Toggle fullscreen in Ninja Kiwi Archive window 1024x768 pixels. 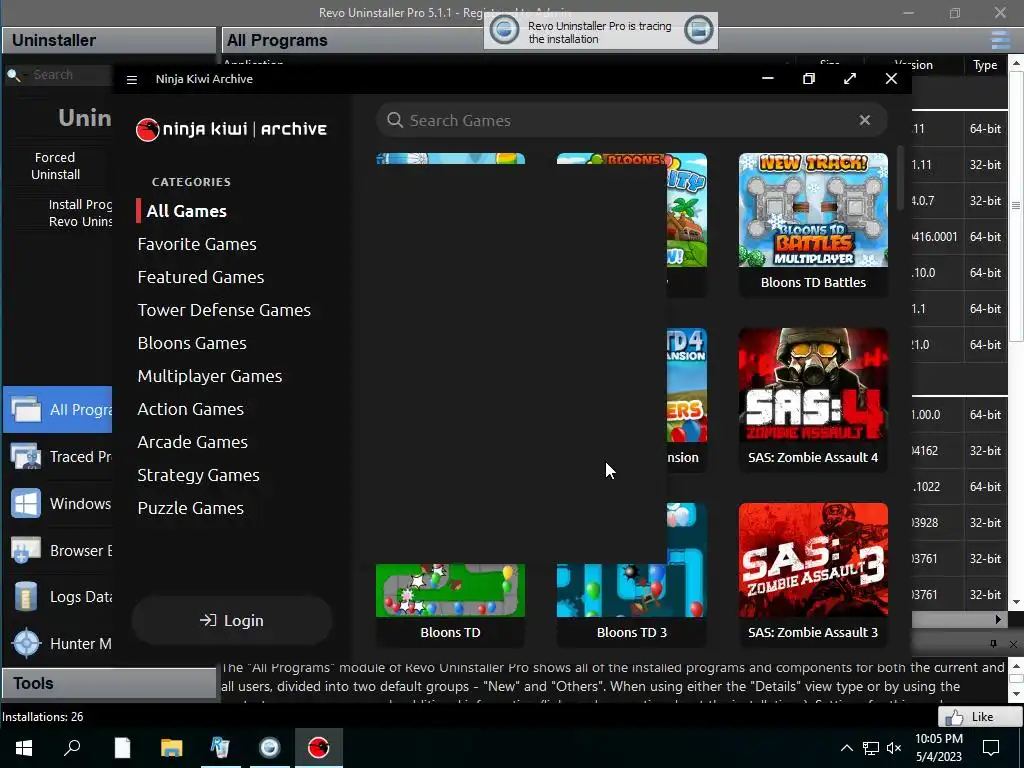850,79
